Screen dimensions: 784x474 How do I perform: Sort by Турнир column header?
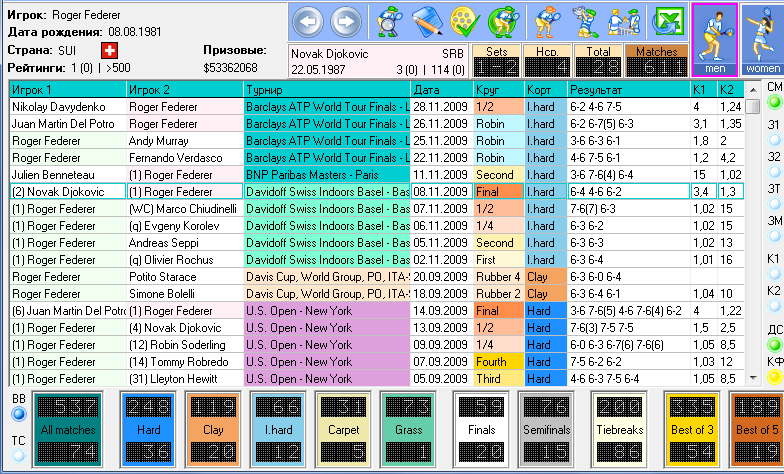pos(327,90)
